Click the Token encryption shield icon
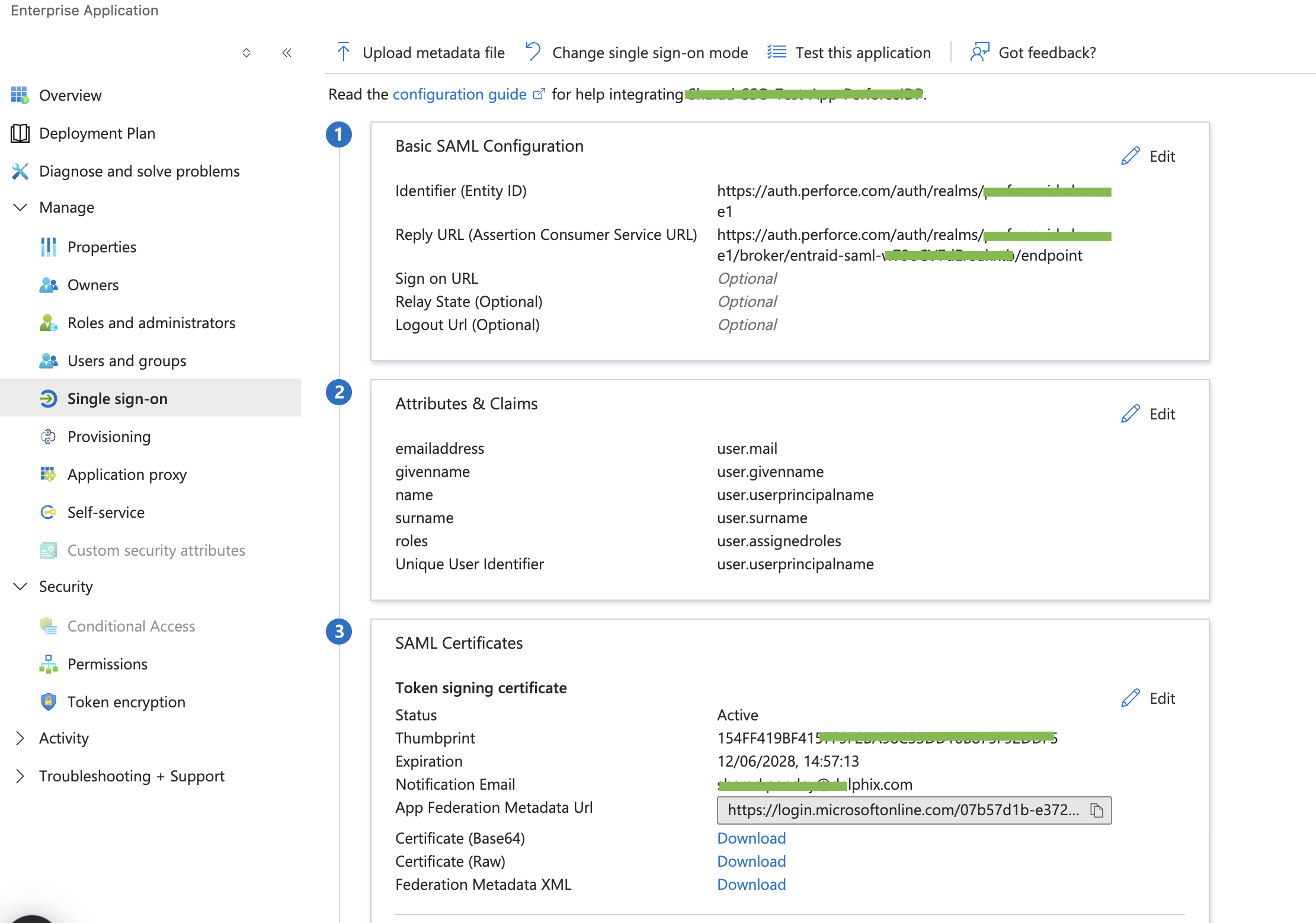 click(49, 702)
